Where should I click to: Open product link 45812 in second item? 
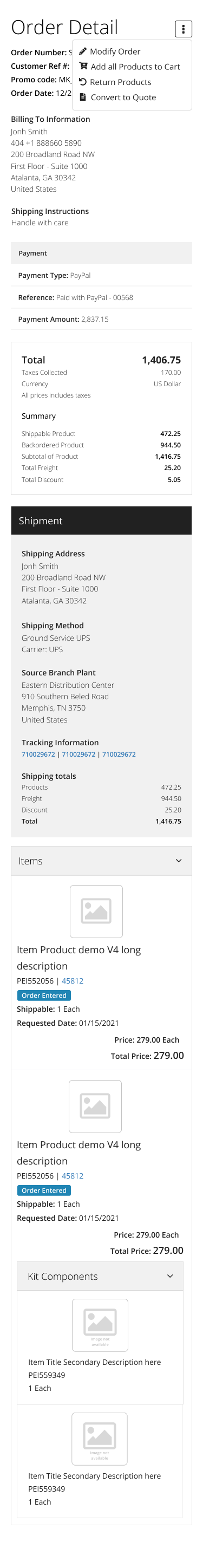(x=73, y=1175)
